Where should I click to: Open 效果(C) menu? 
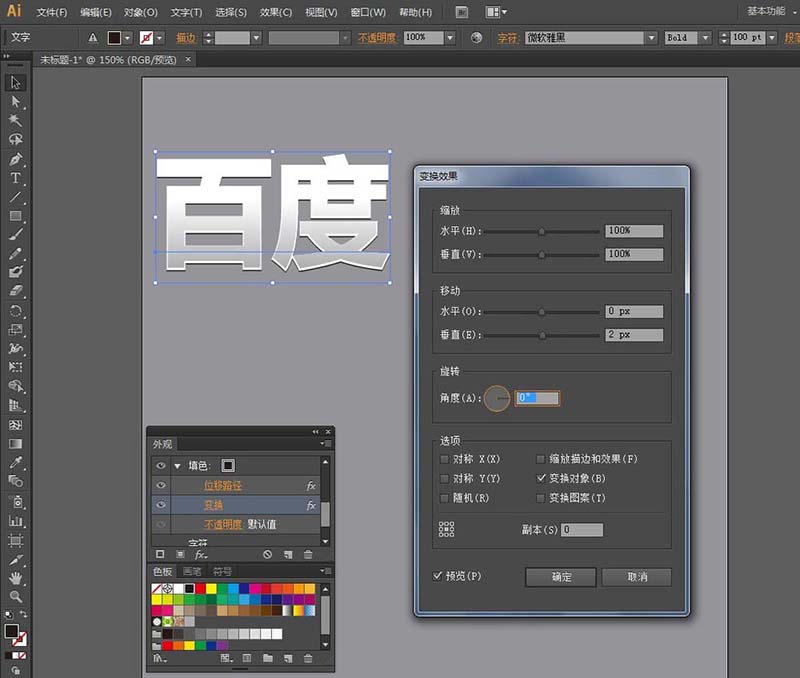276,12
